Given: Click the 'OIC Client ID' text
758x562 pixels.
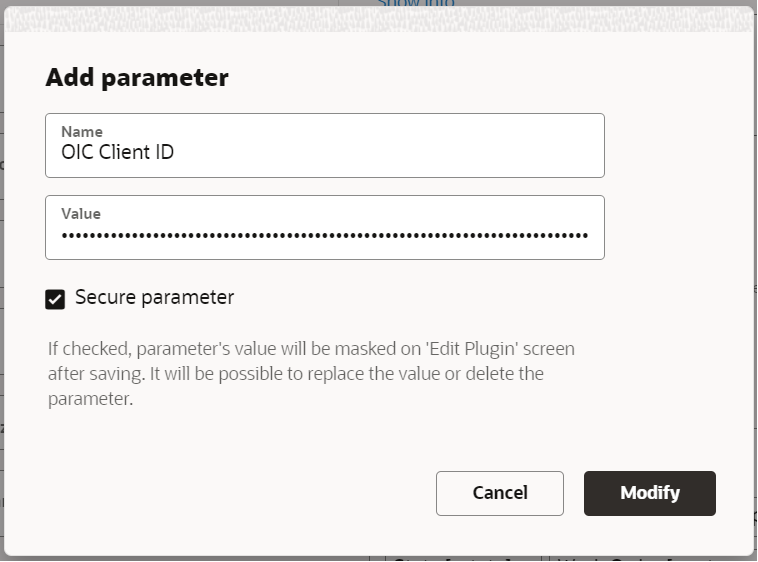Looking at the screenshot, I should 118,153.
